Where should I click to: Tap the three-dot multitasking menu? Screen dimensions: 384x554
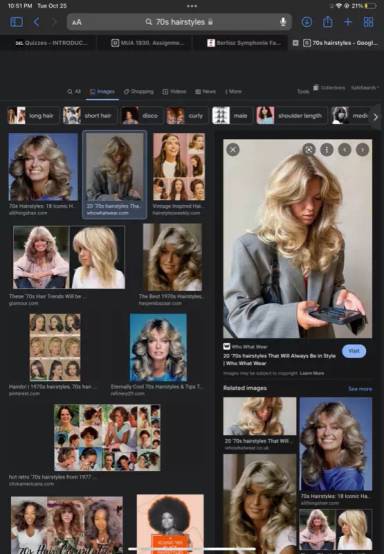pyautogui.click(x=192, y=6)
